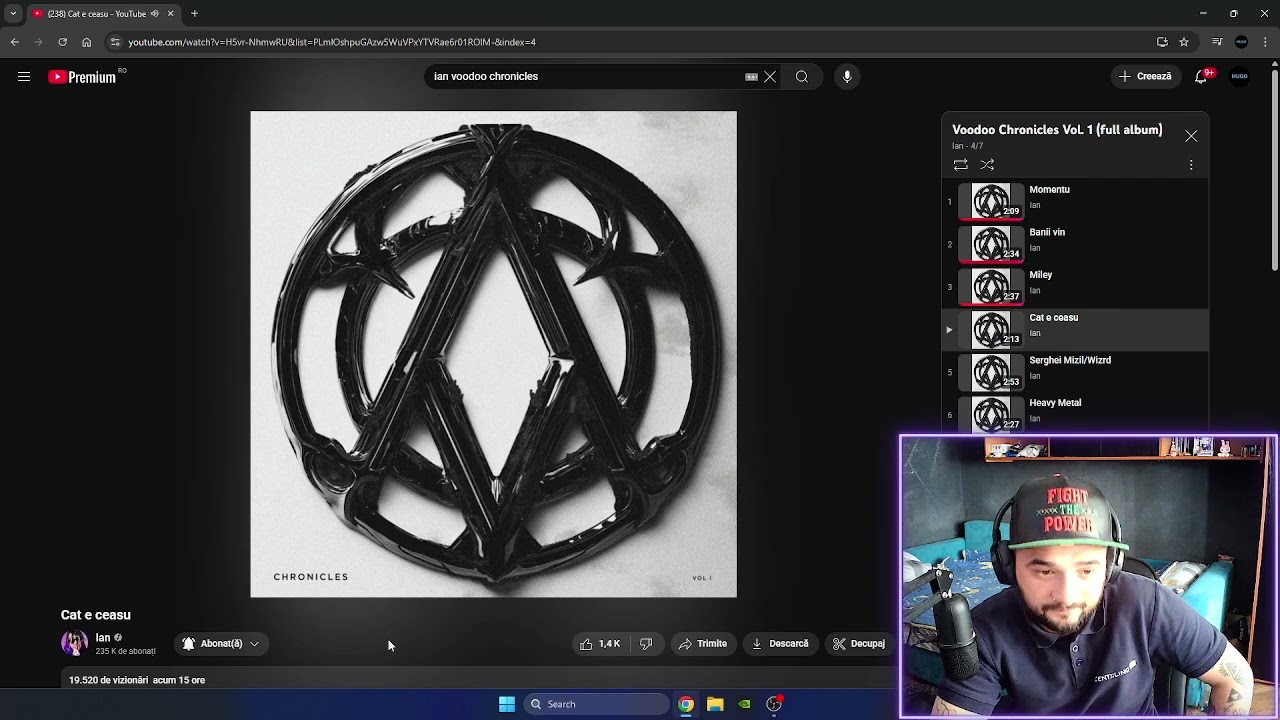The image size is (1280, 720).
Task: Click the Miley thumbnail showing 2:37
Action: 991,287
